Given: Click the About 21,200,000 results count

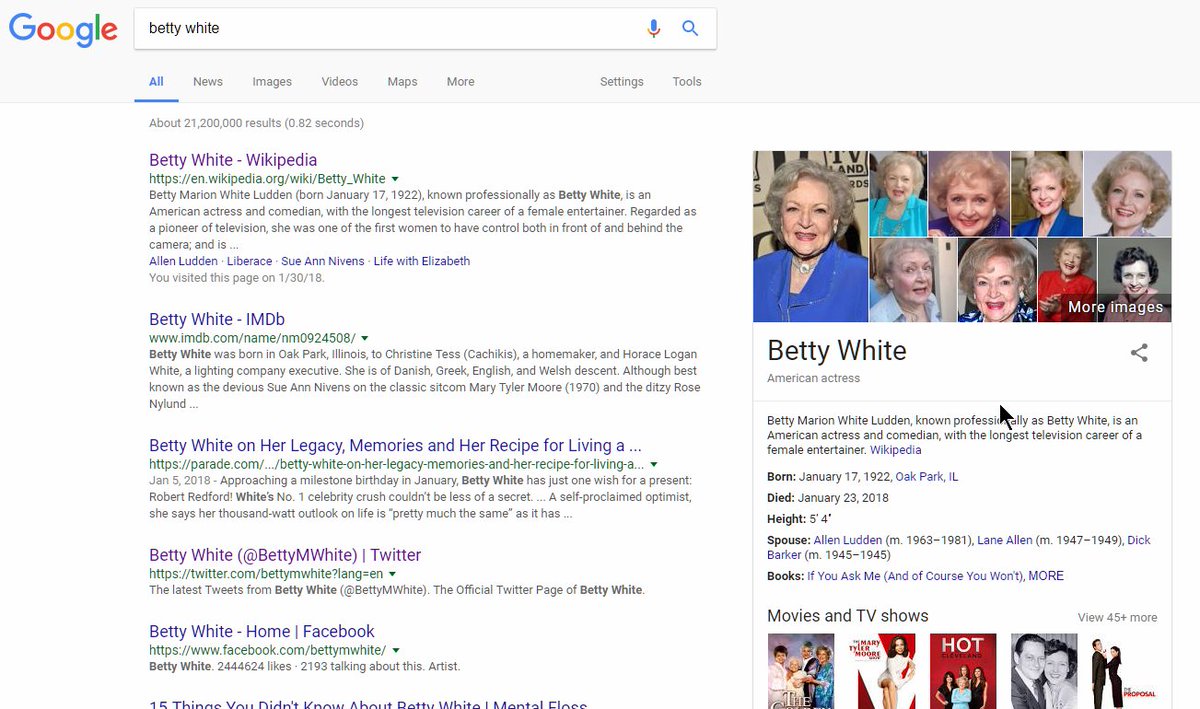Looking at the screenshot, I should 256,123.
